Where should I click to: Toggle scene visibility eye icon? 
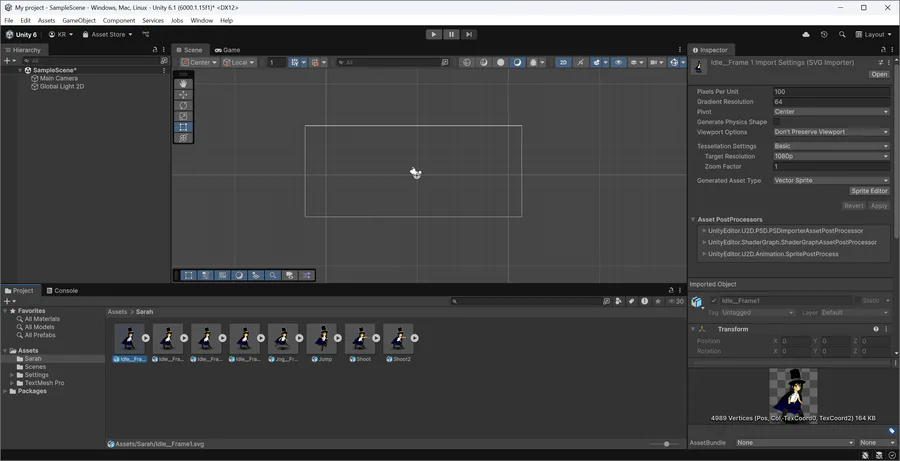click(618, 63)
